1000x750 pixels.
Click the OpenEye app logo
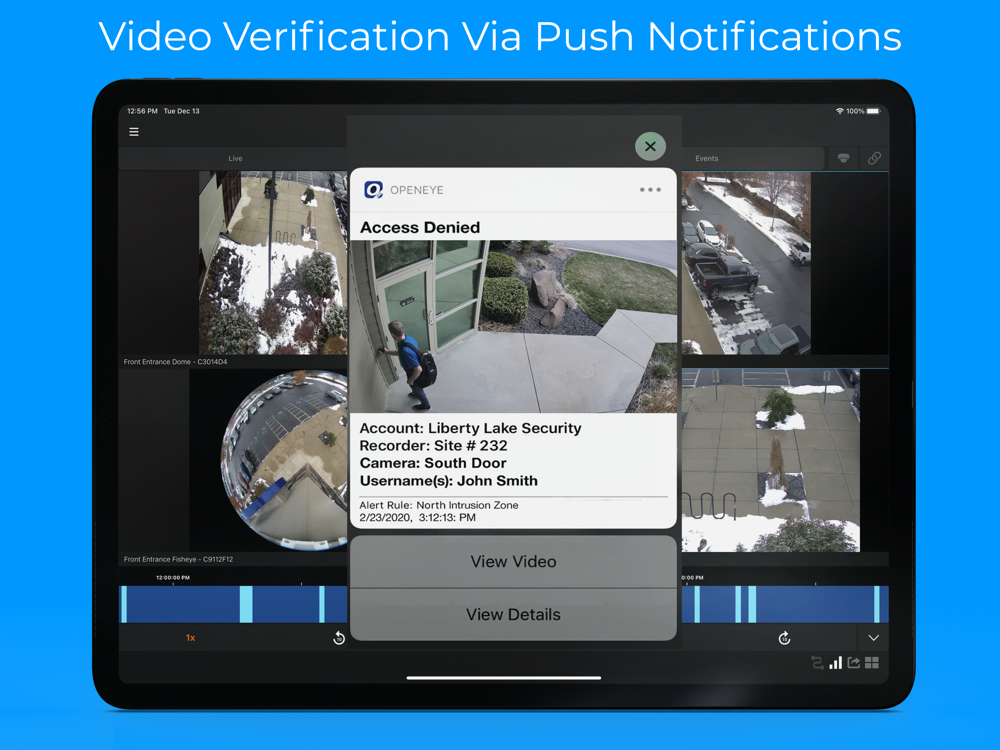pyautogui.click(x=373, y=189)
